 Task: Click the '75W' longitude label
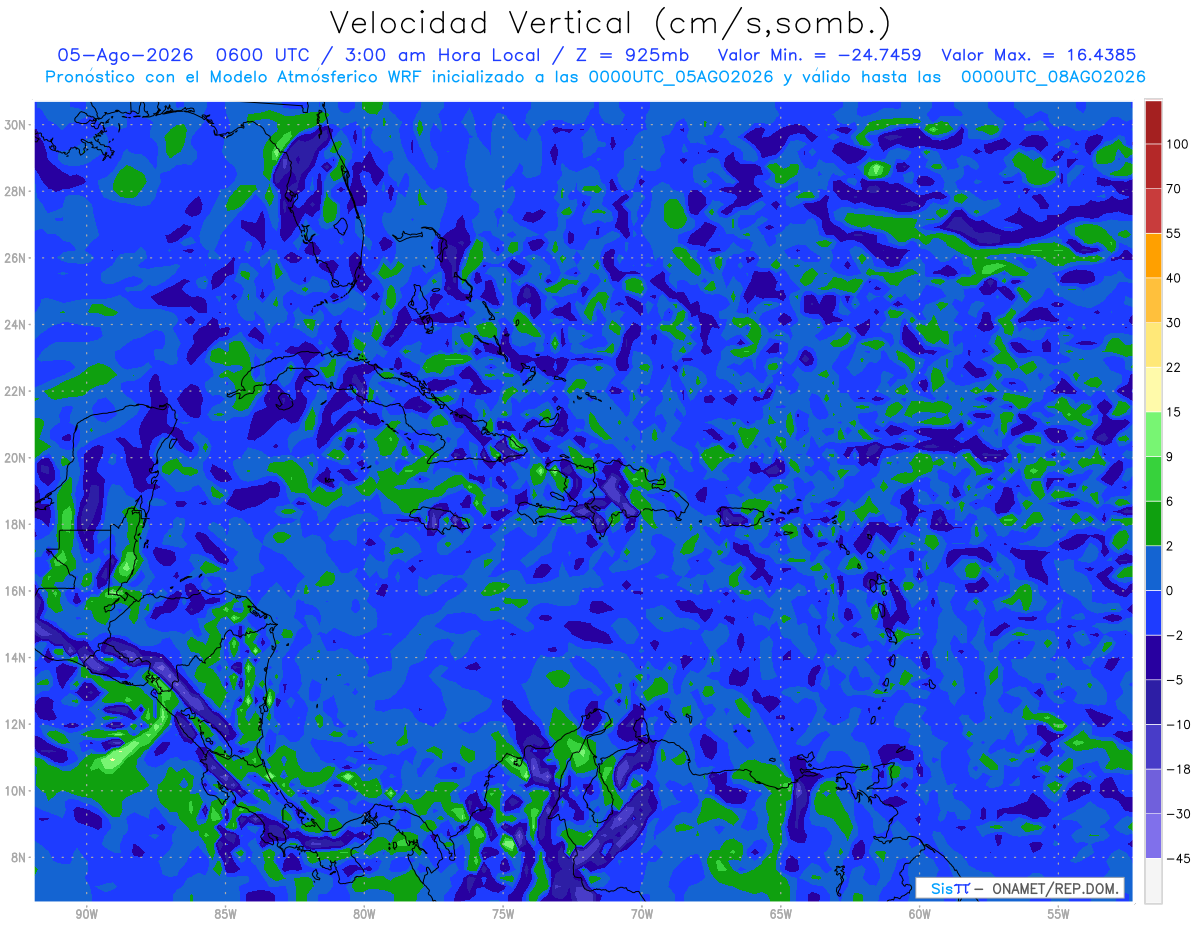[503, 914]
